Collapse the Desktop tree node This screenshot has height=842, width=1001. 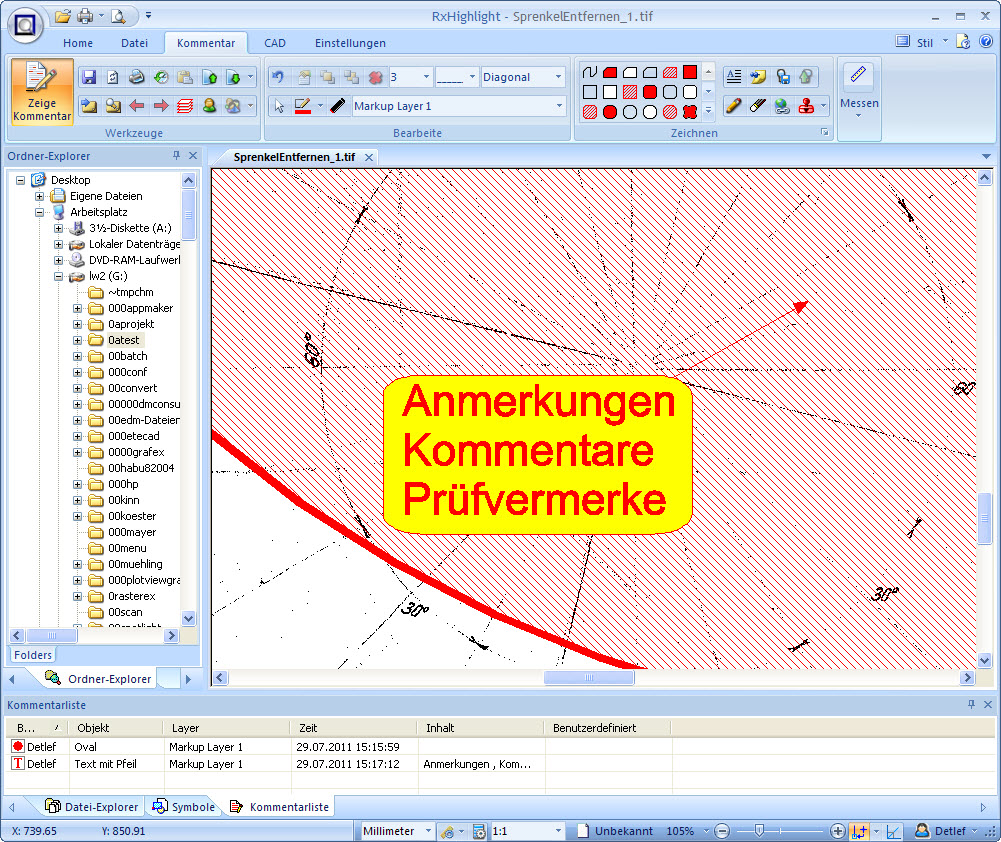tap(21, 180)
